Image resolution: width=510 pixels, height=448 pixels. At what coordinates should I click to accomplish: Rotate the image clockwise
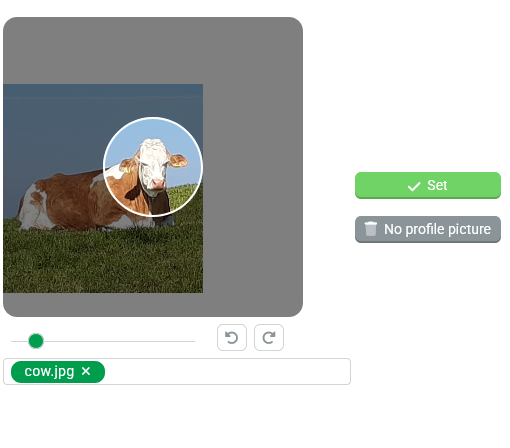tap(269, 337)
